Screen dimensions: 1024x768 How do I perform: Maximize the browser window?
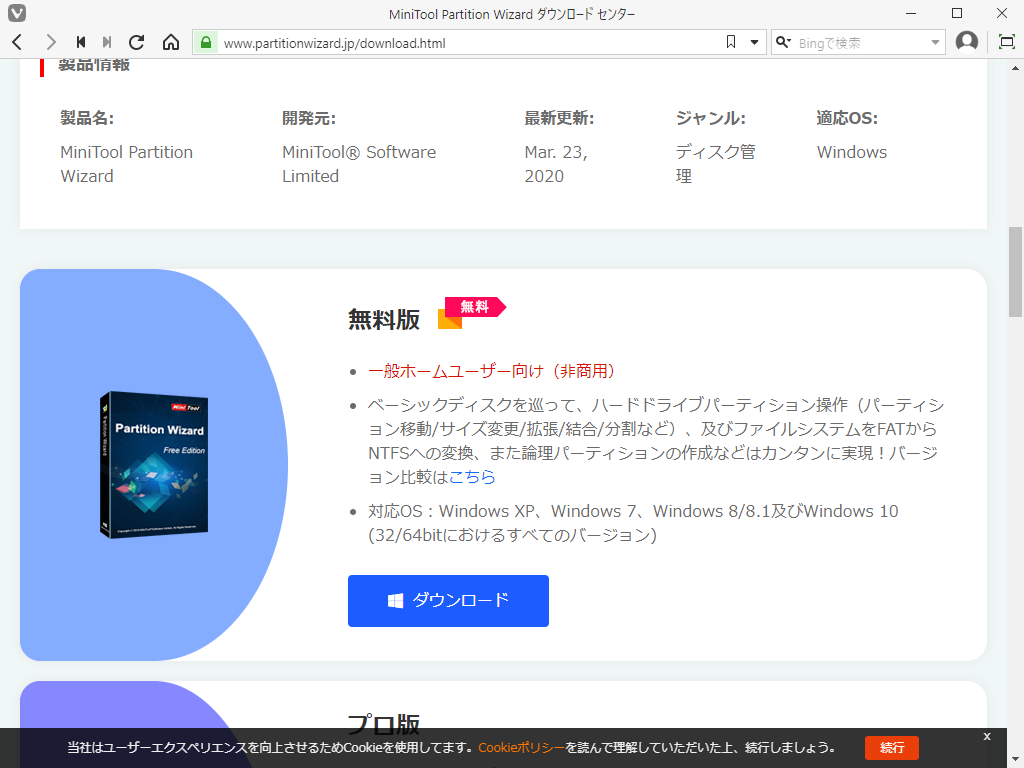[x=957, y=13]
